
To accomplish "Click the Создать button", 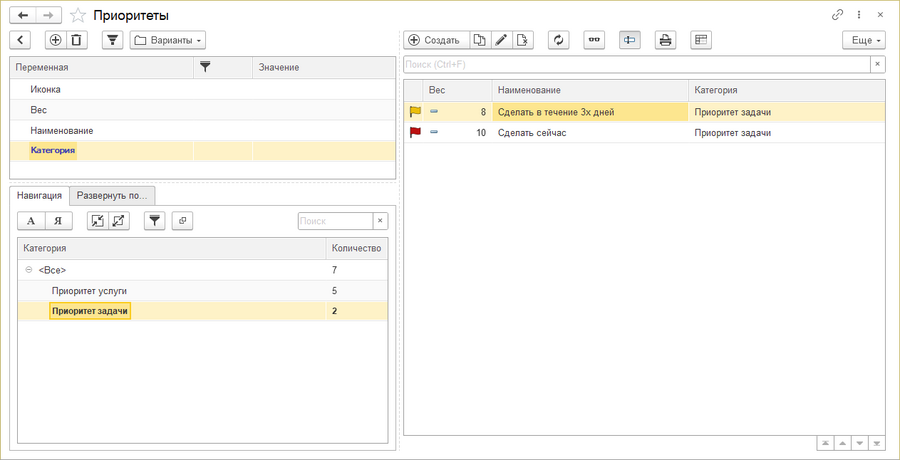I will [x=435, y=40].
